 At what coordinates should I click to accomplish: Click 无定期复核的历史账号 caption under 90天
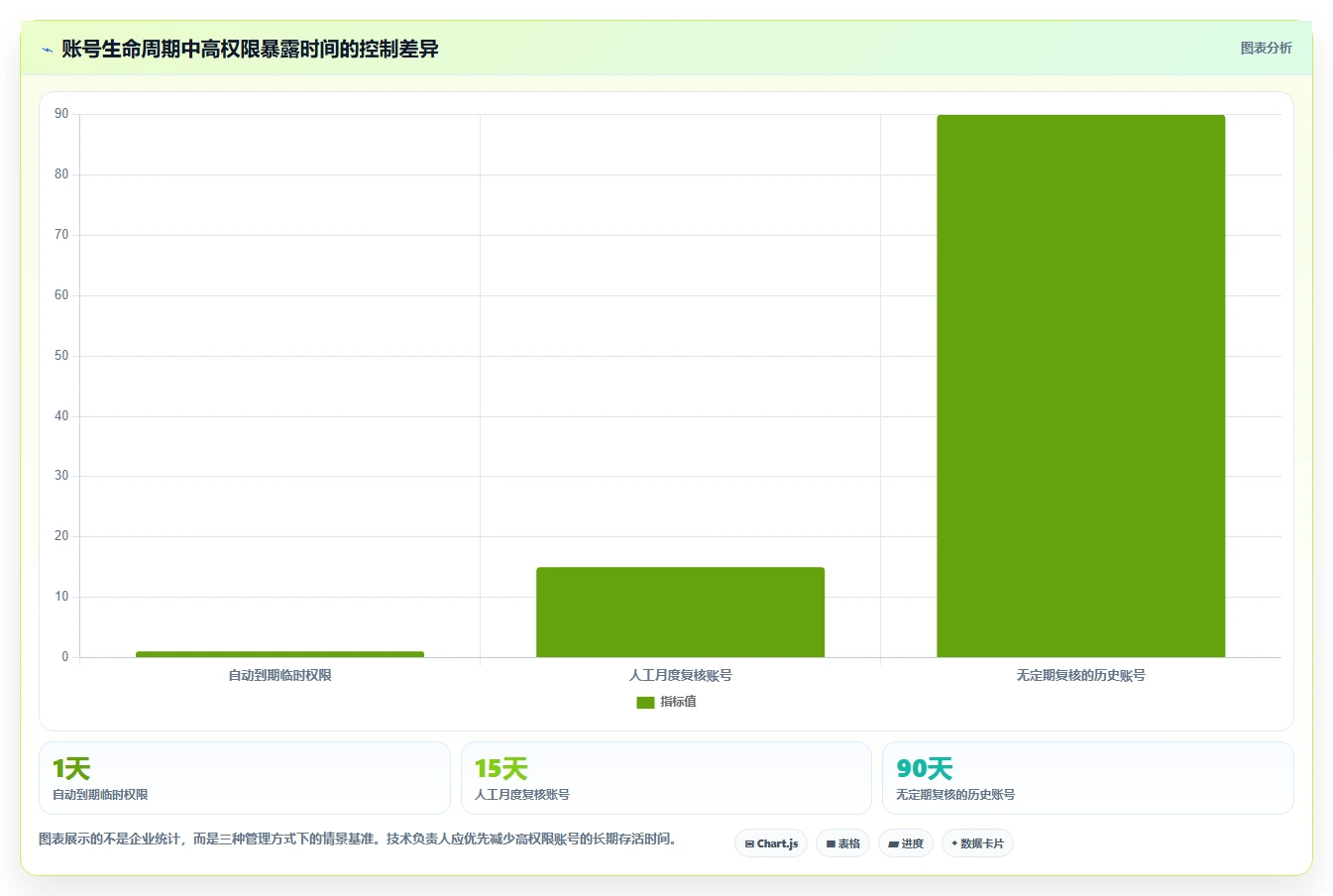(955, 795)
